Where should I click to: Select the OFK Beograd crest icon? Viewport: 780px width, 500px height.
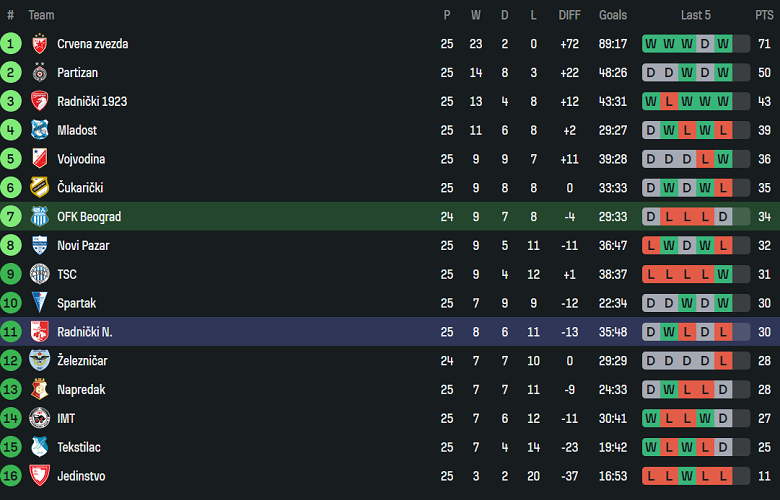(x=39, y=217)
